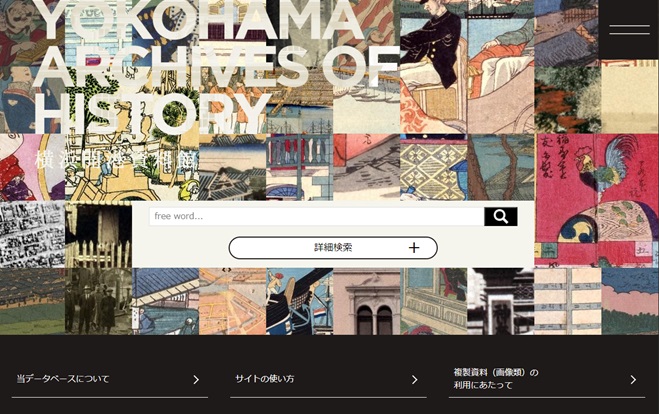Select the seated man in black uniform tile

pyautogui.click(x=434, y=66)
